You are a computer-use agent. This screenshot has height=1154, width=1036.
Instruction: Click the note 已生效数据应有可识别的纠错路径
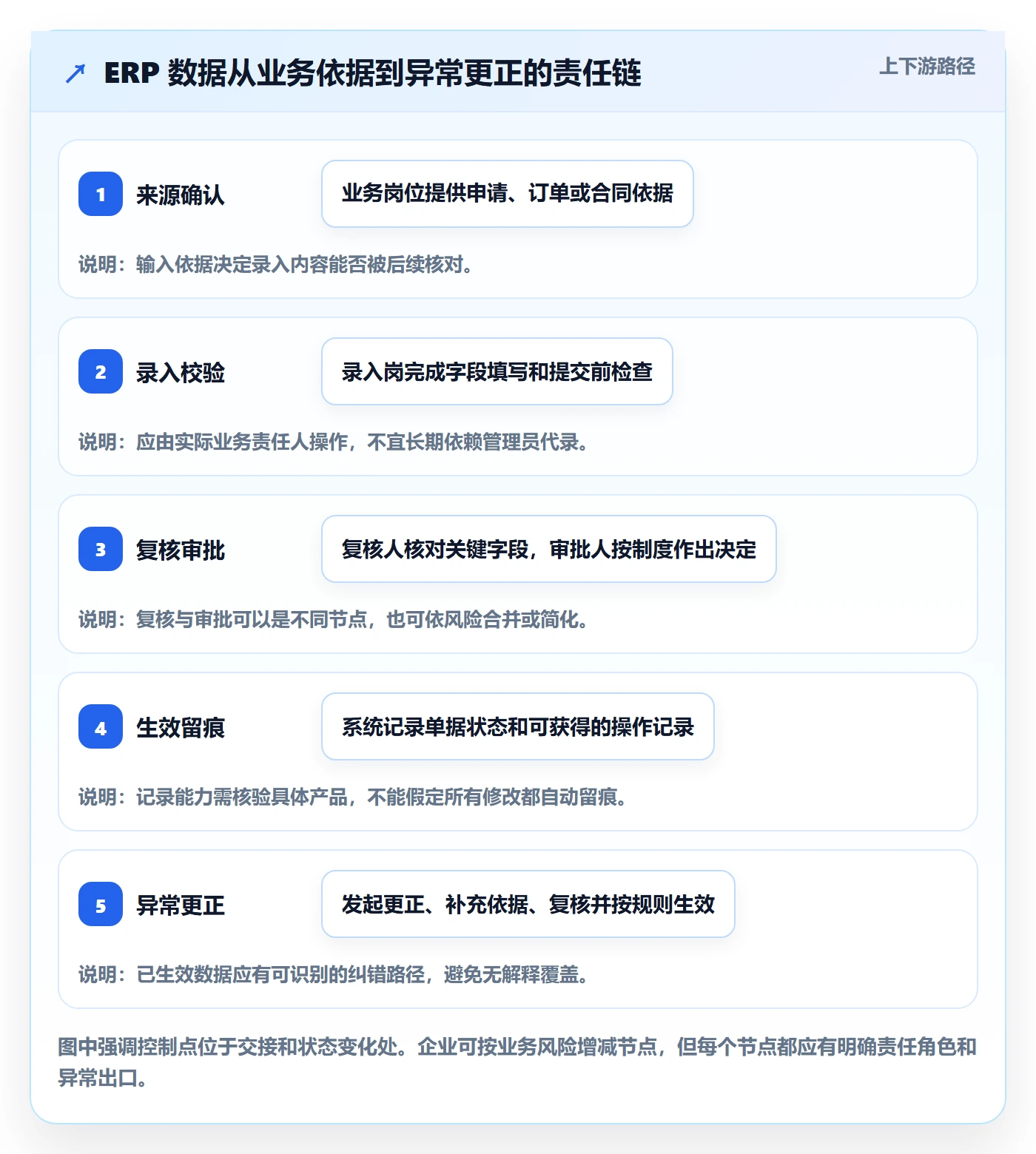point(334,974)
